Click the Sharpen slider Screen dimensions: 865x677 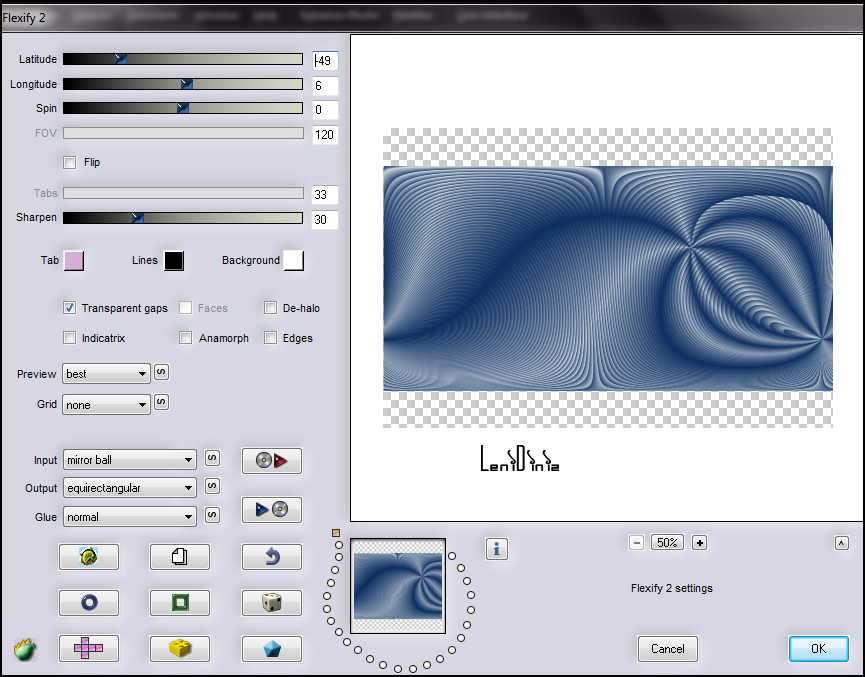(x=183, y=218)
